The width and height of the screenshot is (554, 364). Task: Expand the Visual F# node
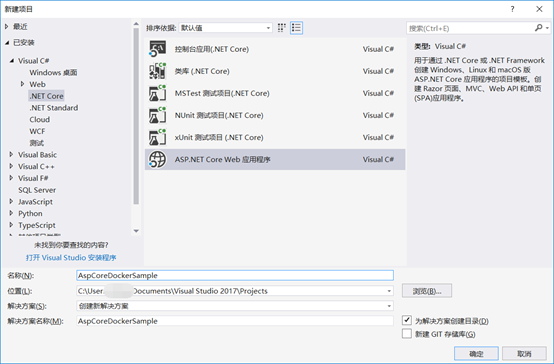[x=11, y=178]
